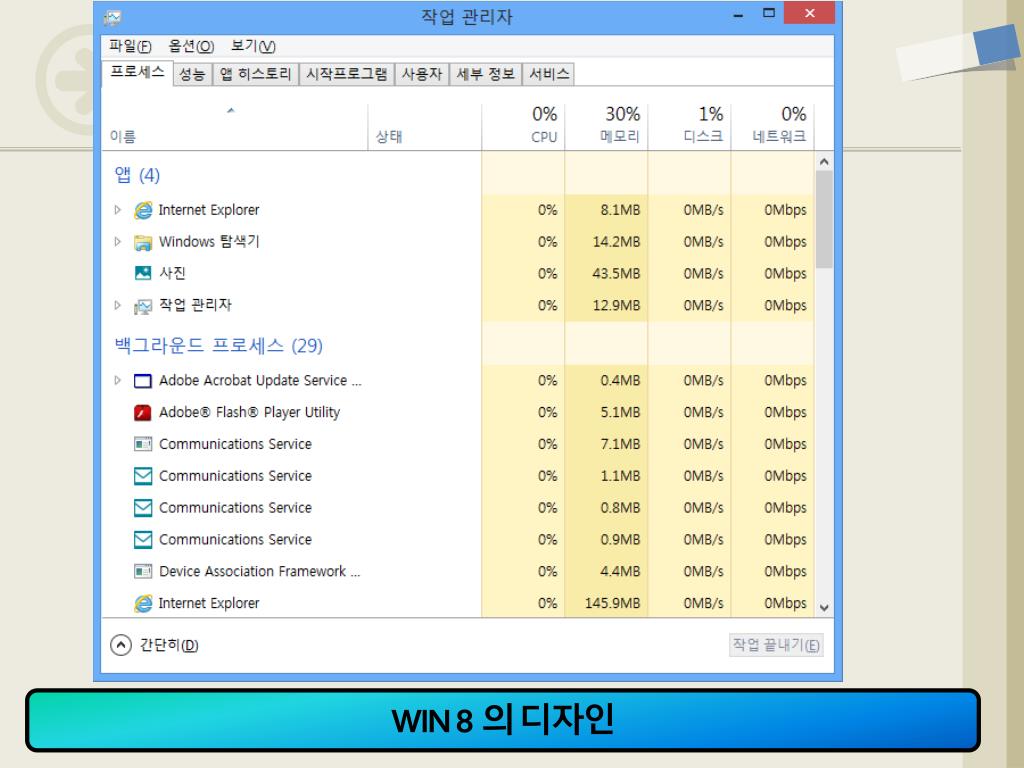The width and height of the screenshot is (1024, 768).
Task: Click the Communications Service 0.9MB mail icon
Action: (142, 539)
